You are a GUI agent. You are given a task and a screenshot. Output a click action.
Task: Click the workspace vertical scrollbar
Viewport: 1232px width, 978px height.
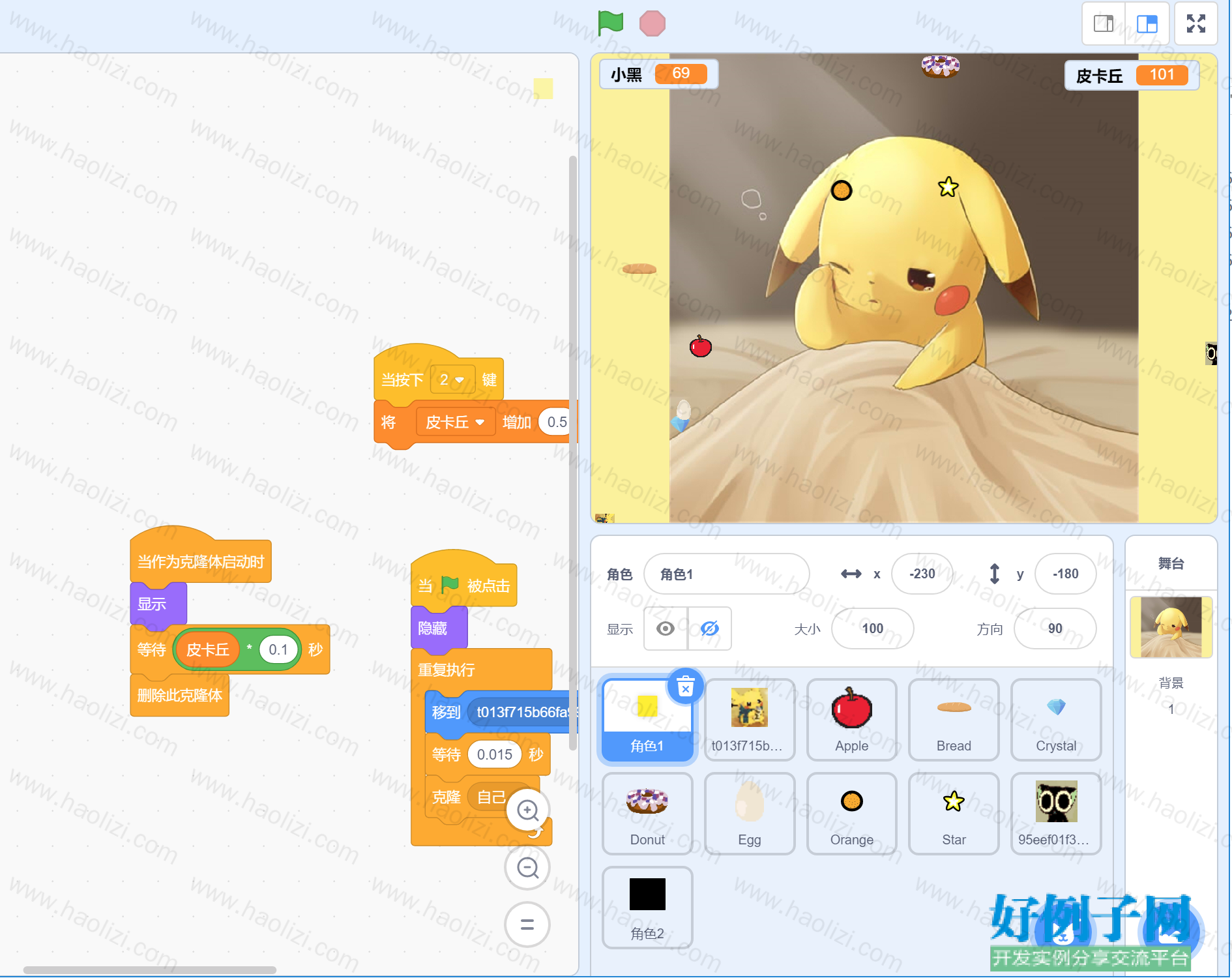[573, 453]
